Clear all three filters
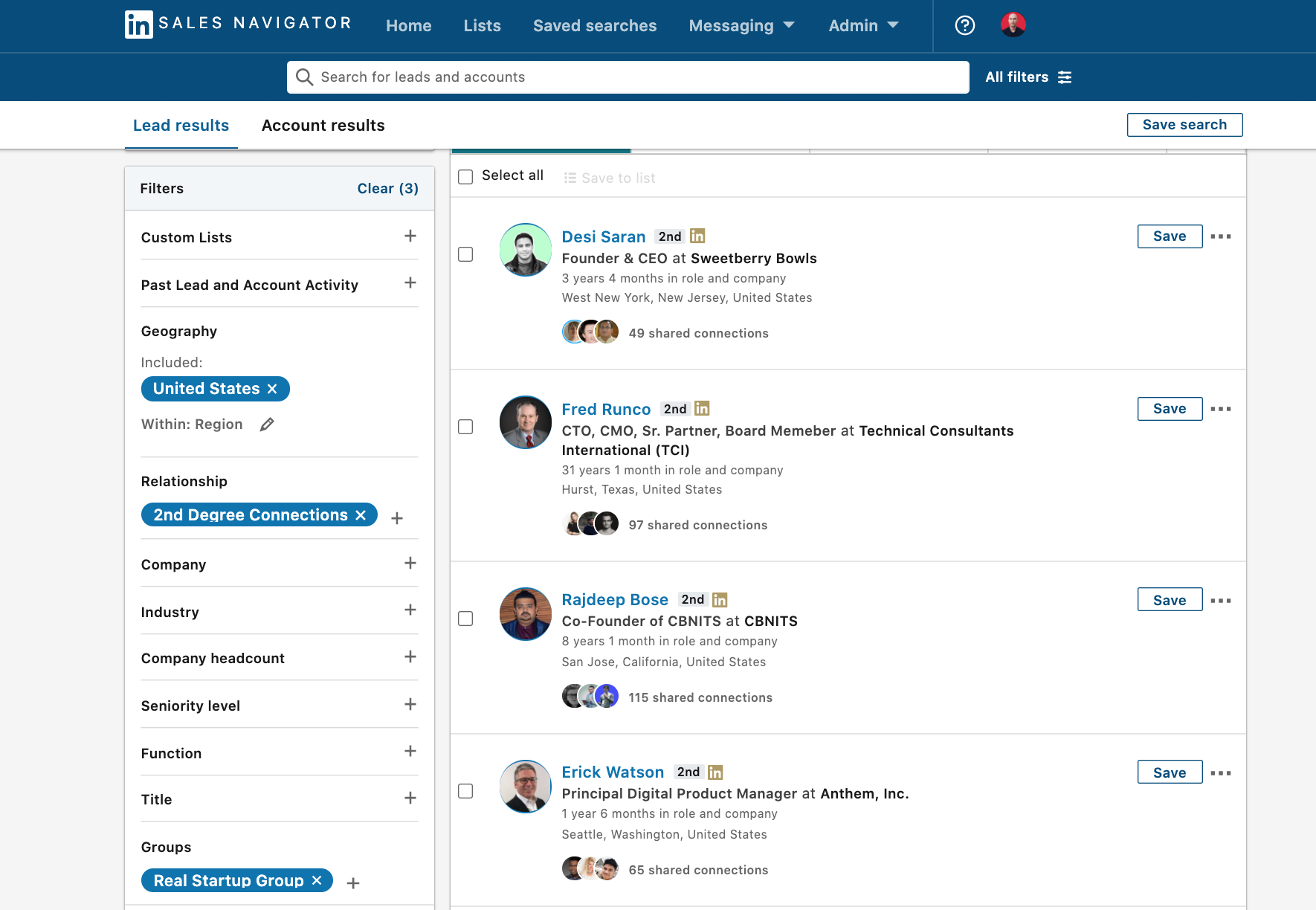1316x910 pixels. [x=387, y=188]
